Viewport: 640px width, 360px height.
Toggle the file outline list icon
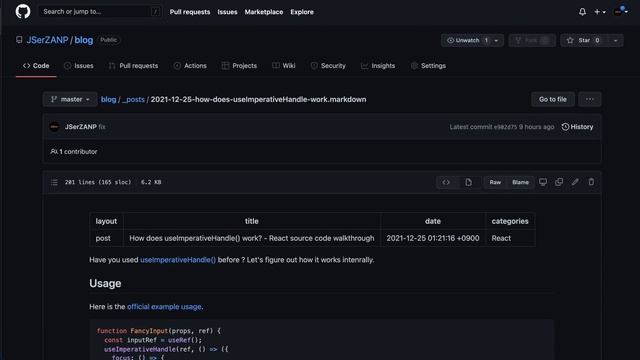pos(54,182)
